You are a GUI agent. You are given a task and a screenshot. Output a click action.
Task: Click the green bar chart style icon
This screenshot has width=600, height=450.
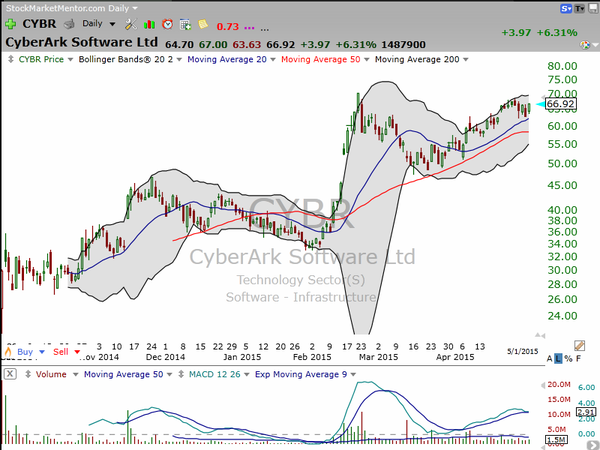click(149, 24)
